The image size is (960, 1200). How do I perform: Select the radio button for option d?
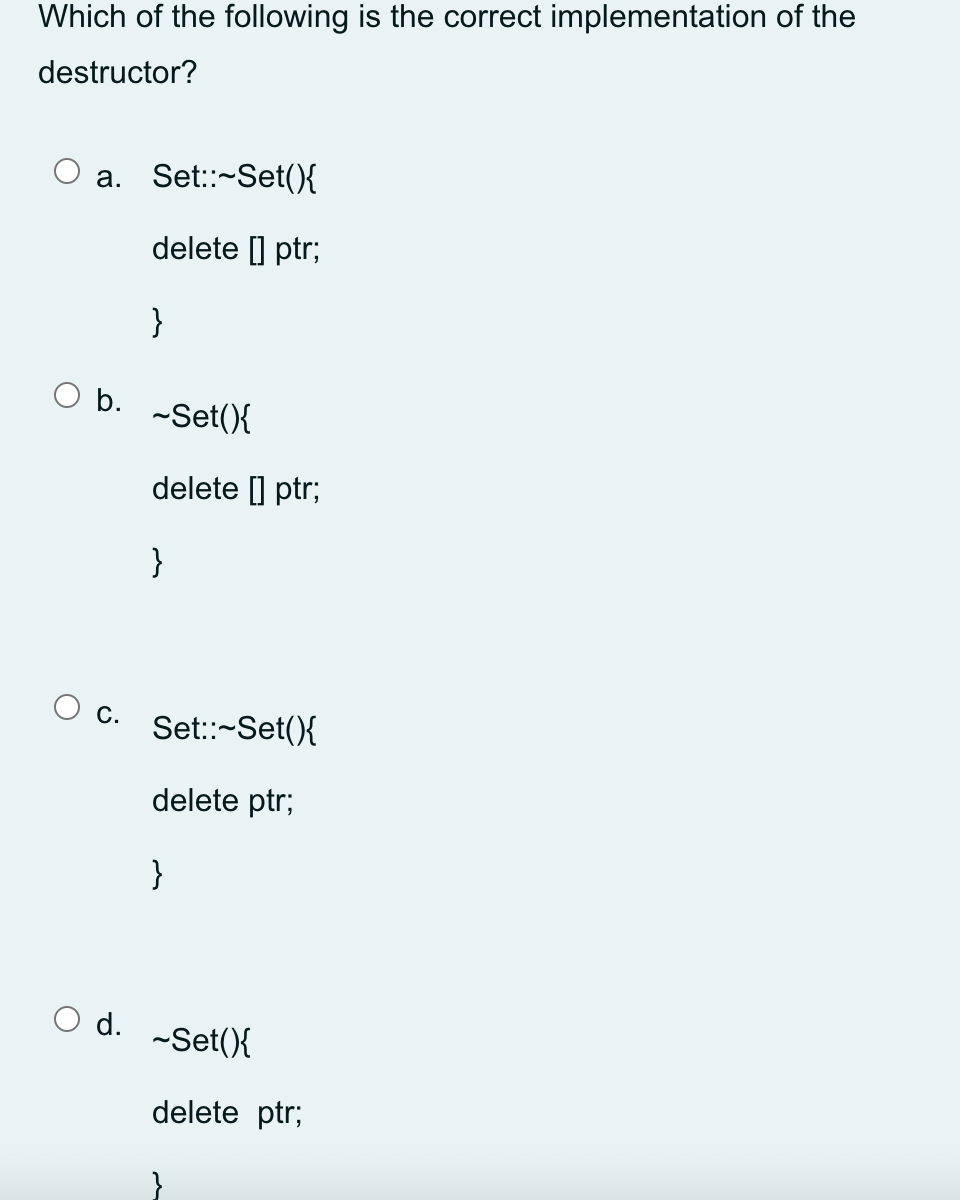(x=65, y=1022)
